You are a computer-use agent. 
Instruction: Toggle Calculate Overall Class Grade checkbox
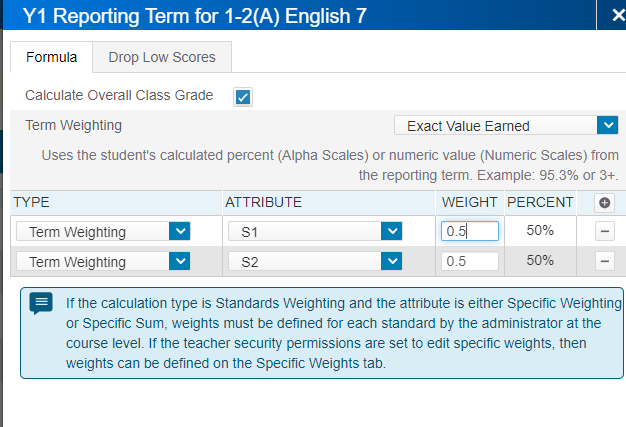(242, 96)
